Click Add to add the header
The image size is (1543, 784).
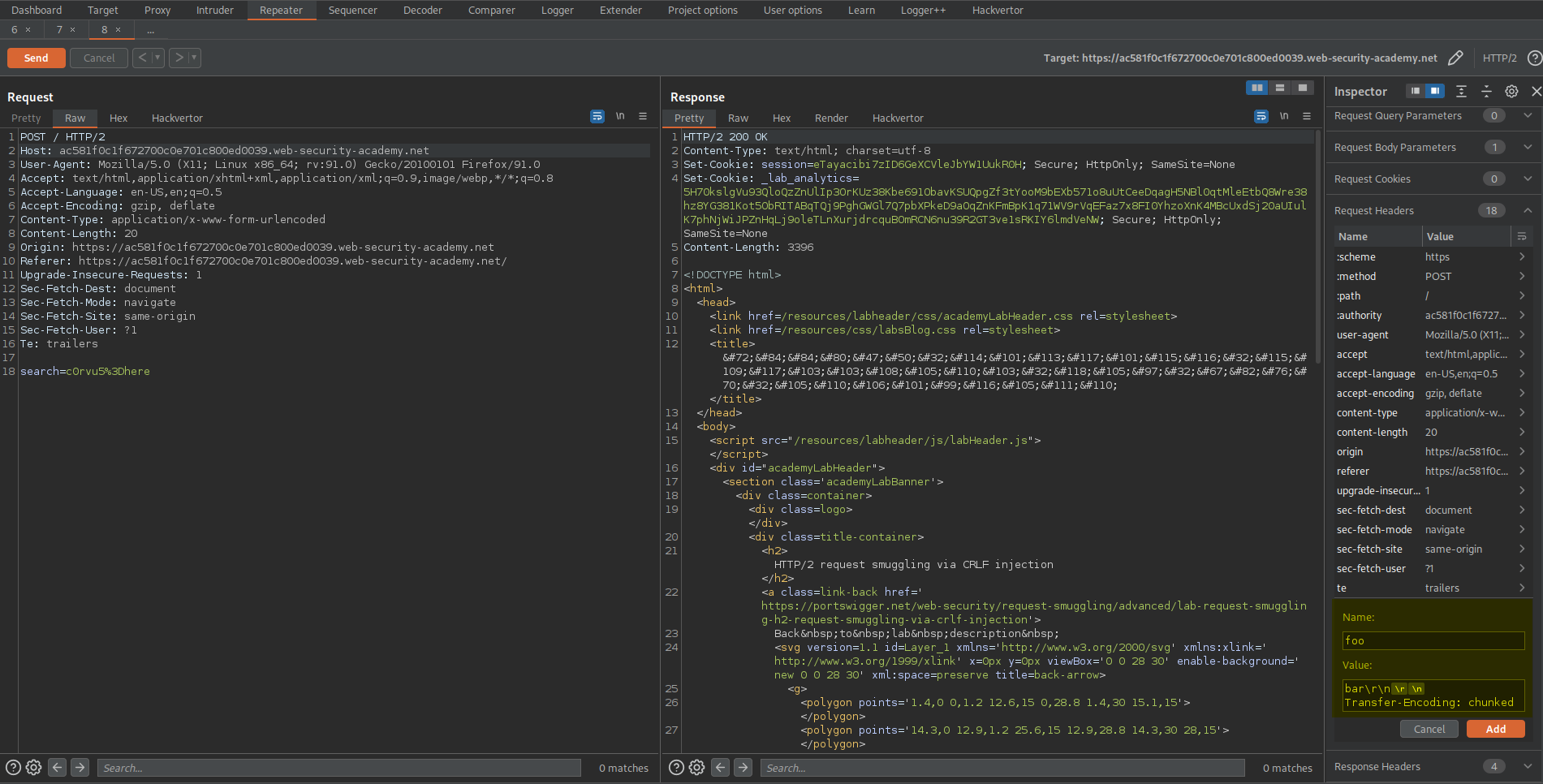[1496, 729]
